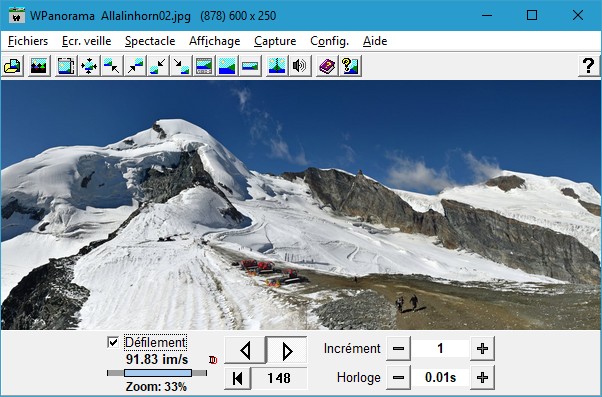Open the Aide menu
The image size is (602, 397).
(375, 41)
